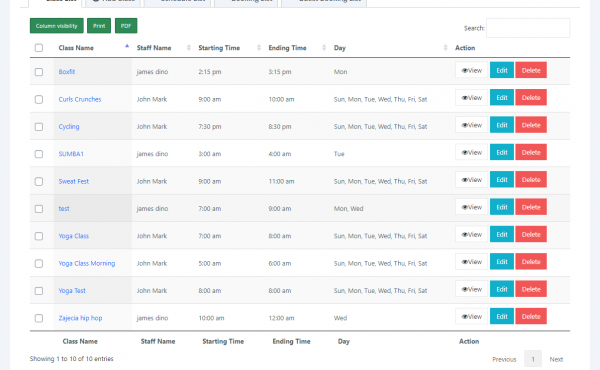Viewport: 600px width, 370px height.
Task: Open the Yoga Class Morning link
Action: click(86, 263)
